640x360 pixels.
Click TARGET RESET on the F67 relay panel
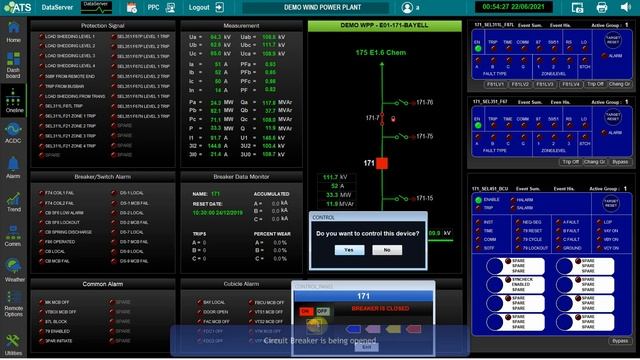click(x=613, y=117)
